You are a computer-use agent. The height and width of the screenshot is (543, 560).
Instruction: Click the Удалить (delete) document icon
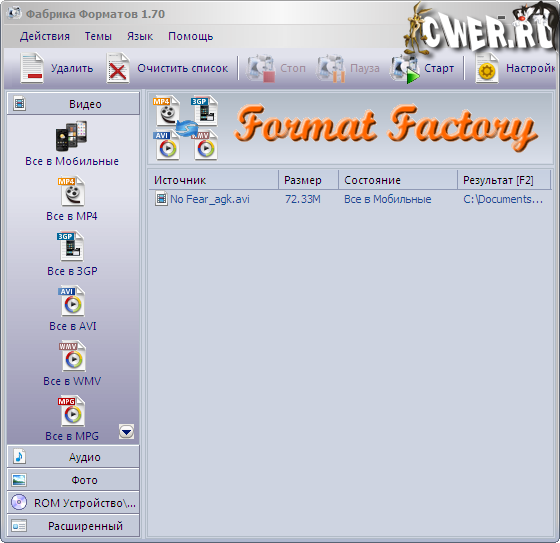point(32,68)
